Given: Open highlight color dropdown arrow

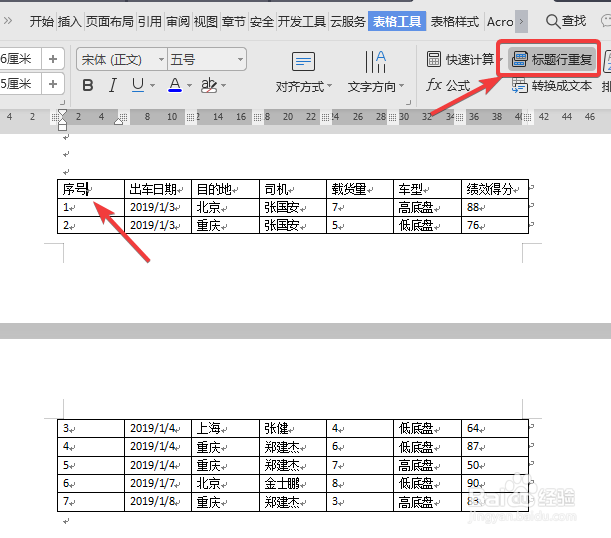Looking at the screenshot, I should (x=224, y=85).
